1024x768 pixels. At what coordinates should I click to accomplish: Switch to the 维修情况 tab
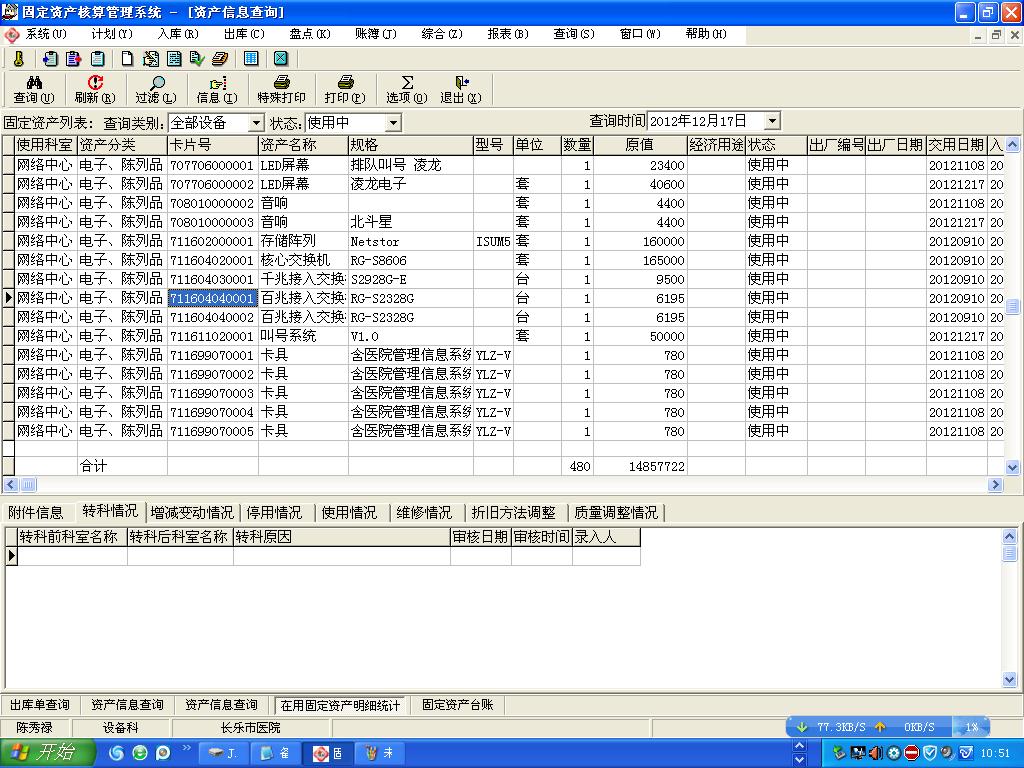click(424, 513)
